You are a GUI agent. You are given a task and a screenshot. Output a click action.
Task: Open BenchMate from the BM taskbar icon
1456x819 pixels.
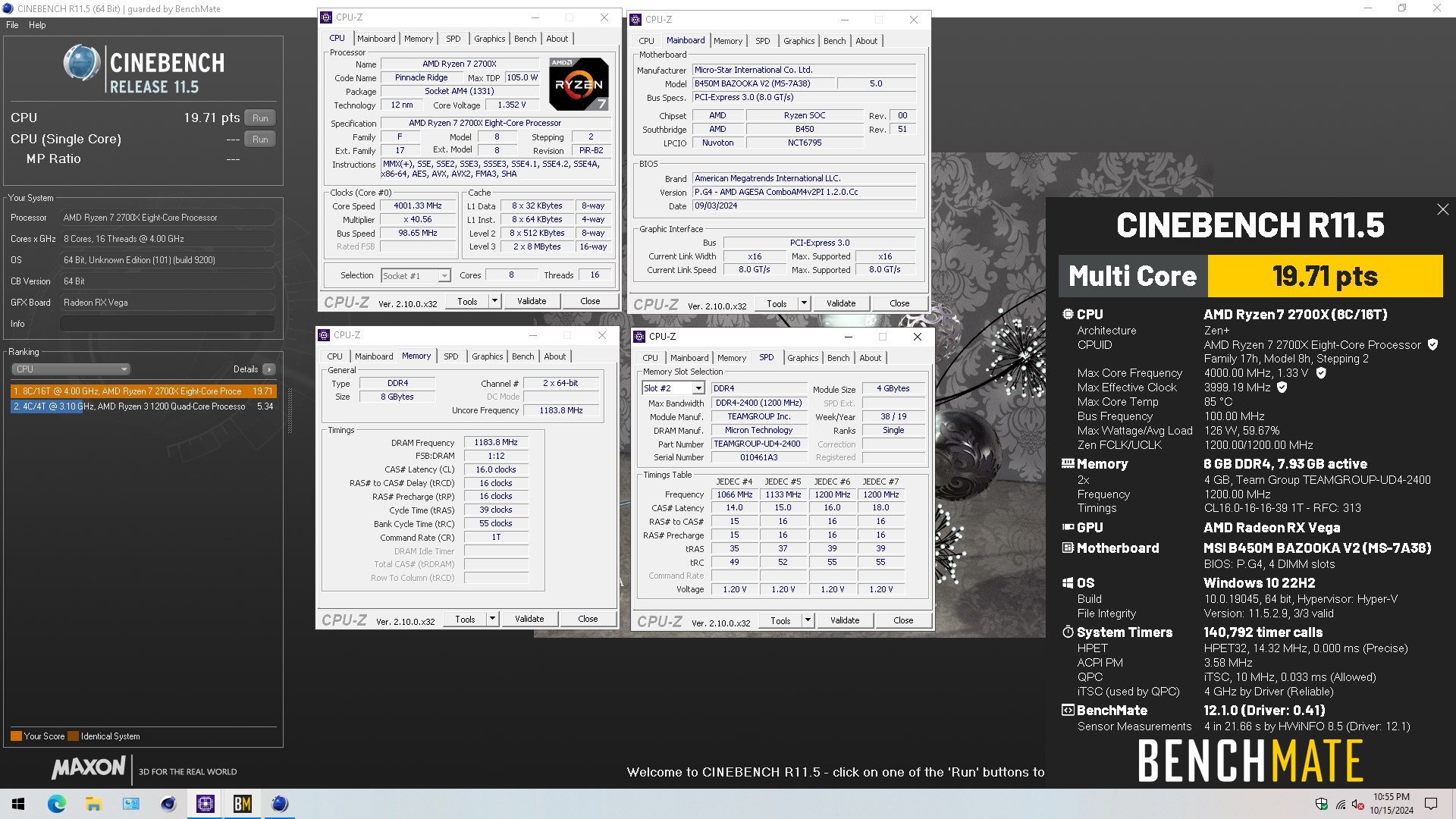click(242, 804)
